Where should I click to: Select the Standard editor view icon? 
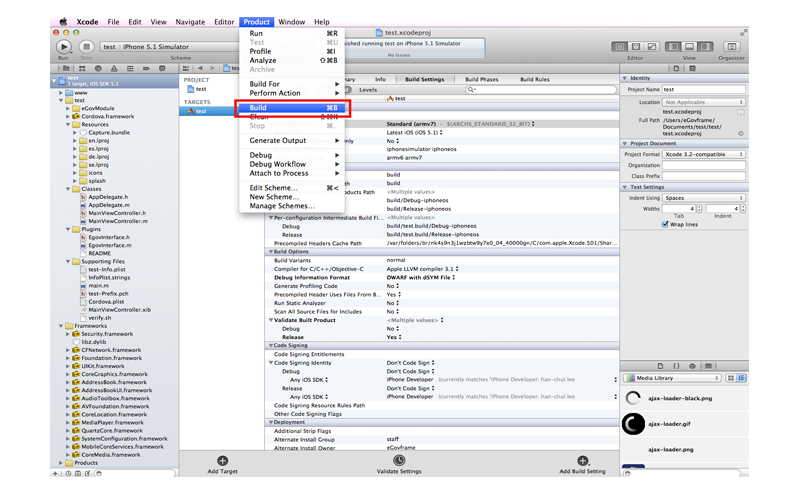[x=620, y=46]
